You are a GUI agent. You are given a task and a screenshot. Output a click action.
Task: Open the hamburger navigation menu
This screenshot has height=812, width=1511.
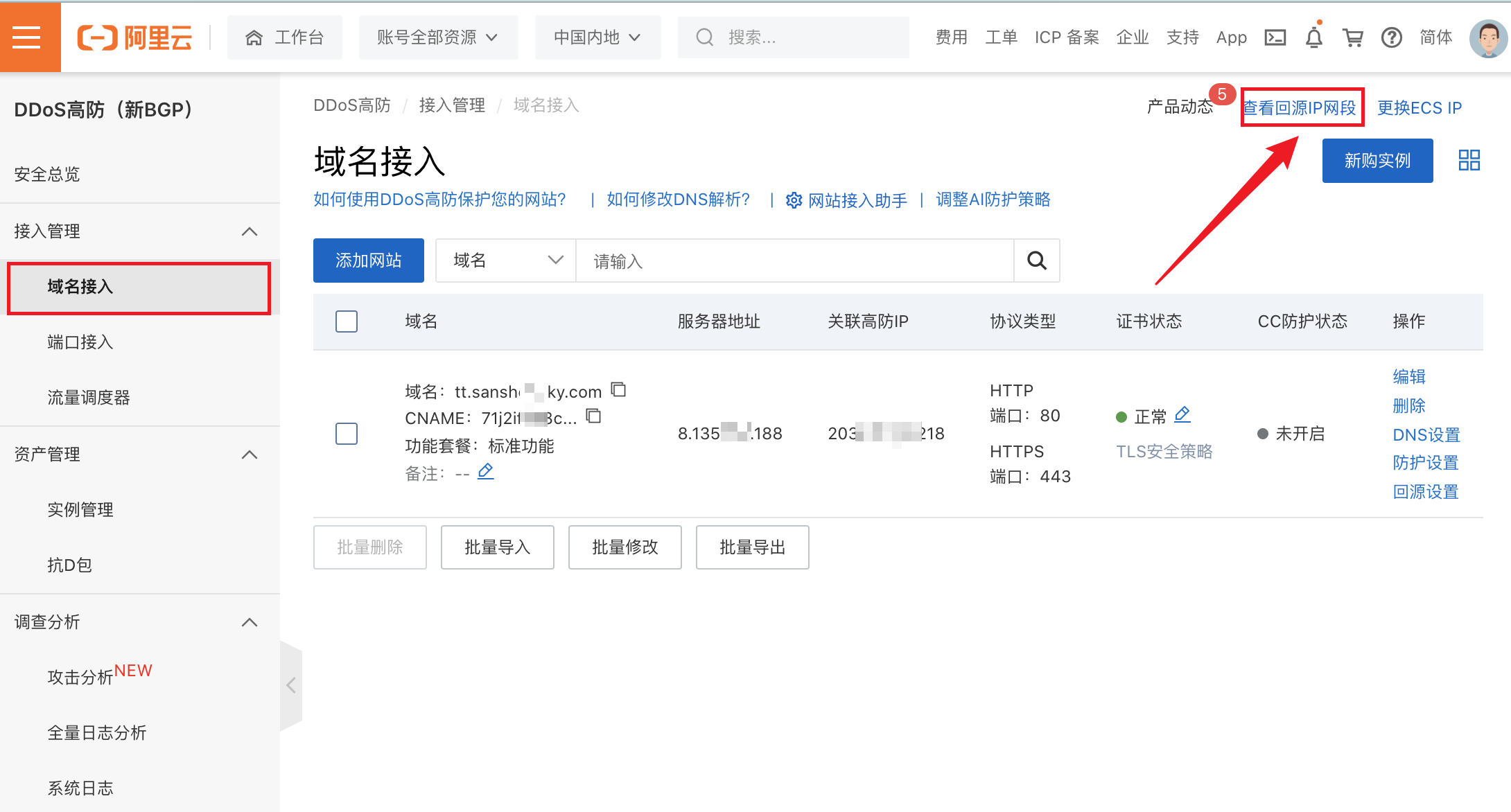(x=28, y=37)
